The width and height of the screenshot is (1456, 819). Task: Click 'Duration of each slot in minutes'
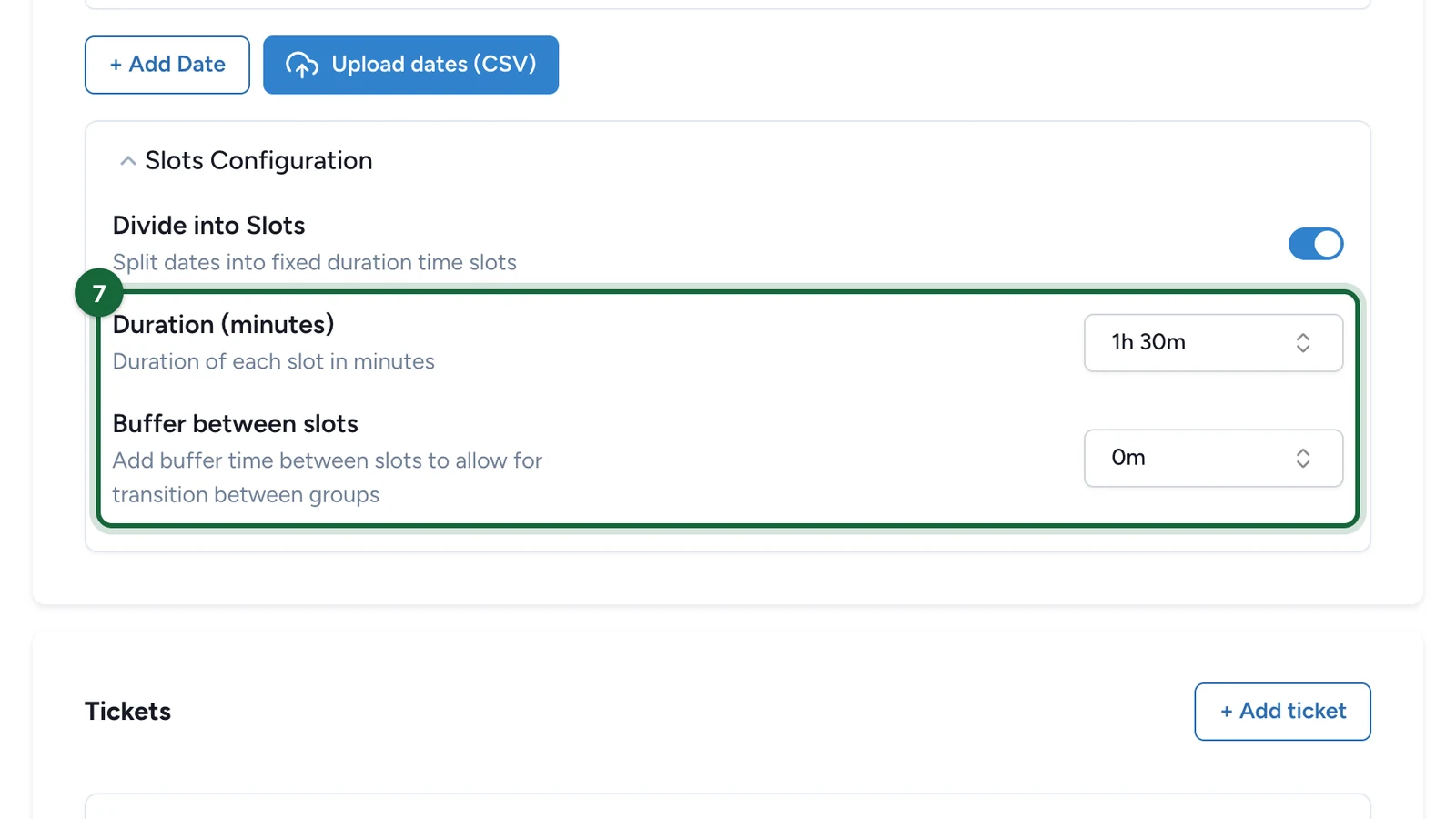point(273,361)
